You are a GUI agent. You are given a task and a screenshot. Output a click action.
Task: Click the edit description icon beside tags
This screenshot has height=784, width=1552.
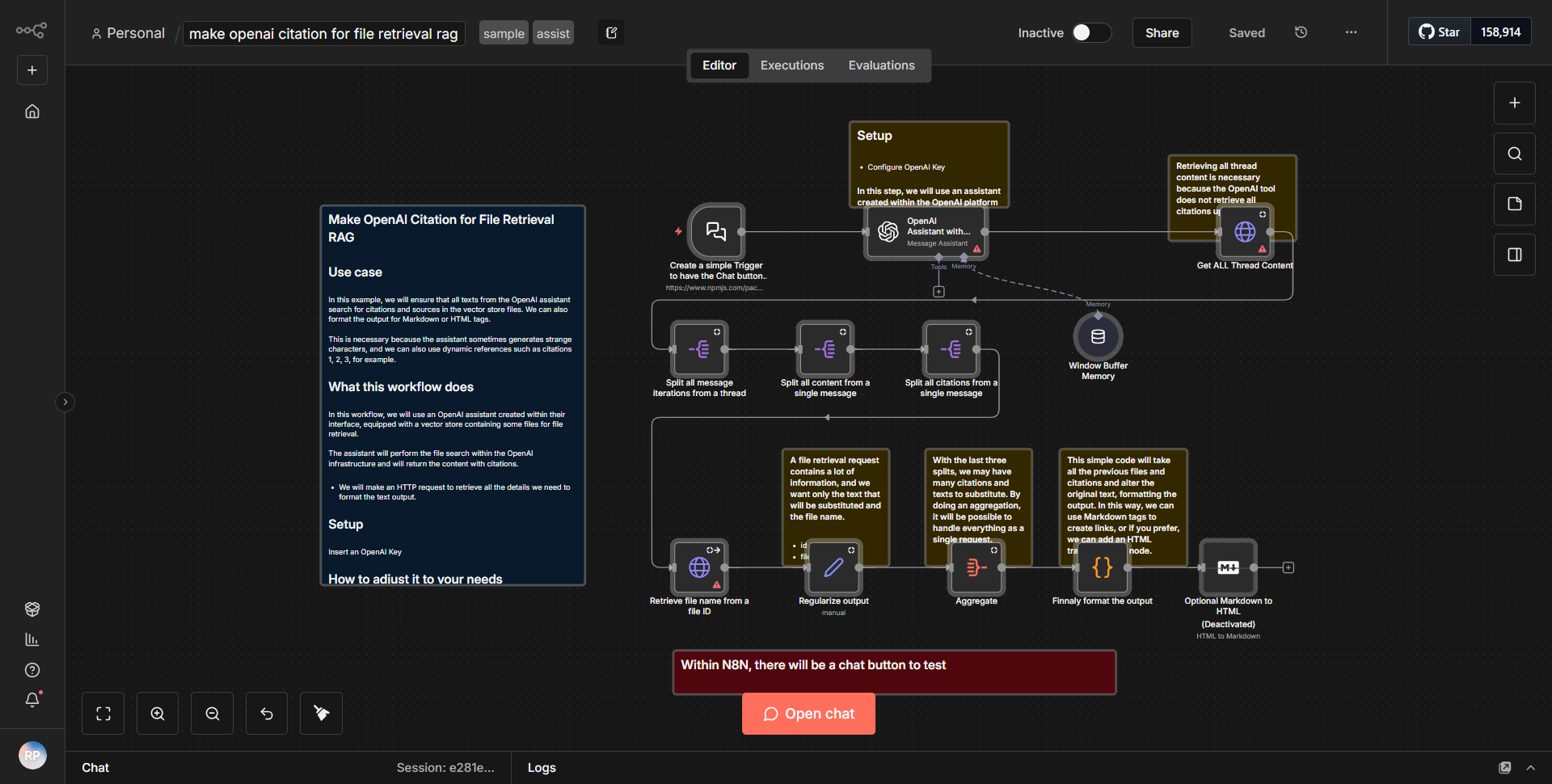[611, 32]
